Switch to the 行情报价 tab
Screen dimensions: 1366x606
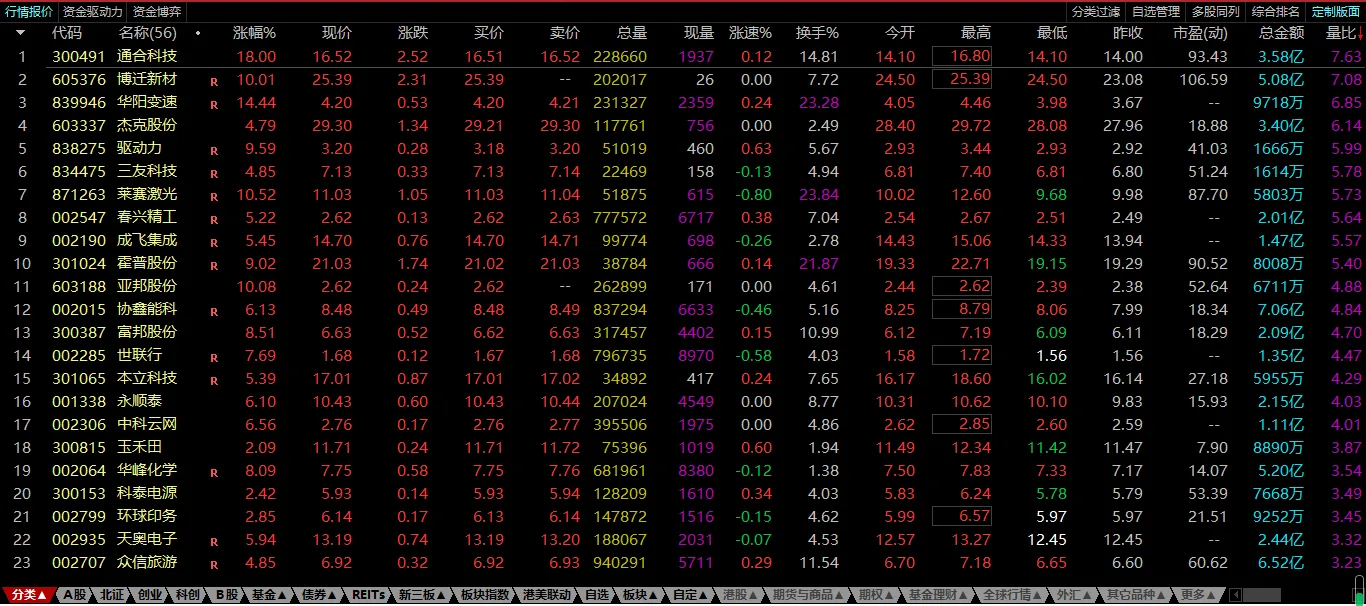click(29, 12)
